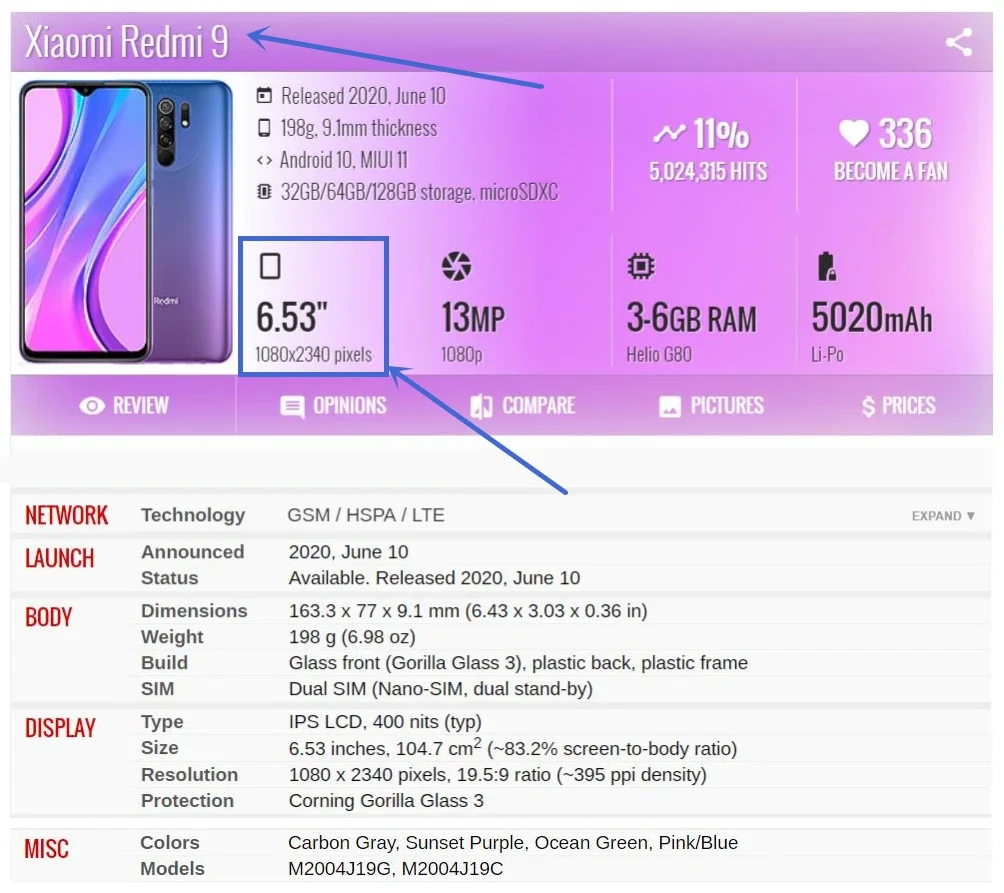
Task: Click the trend graph icon beside 11%
Action: point(669,134)
